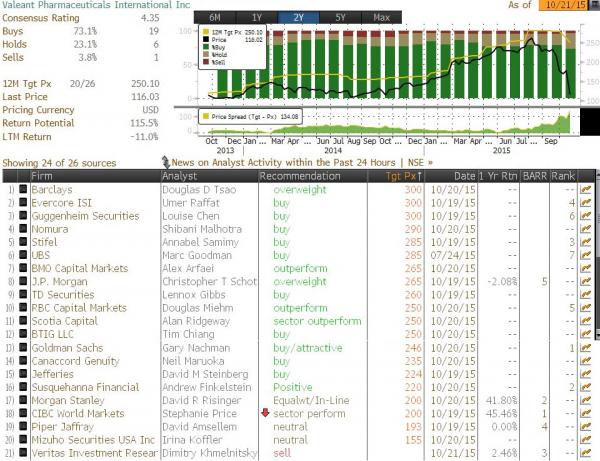Open chart icon for Evercore ISI row
This screenshot has height=461, width=600.
point(585,203)
